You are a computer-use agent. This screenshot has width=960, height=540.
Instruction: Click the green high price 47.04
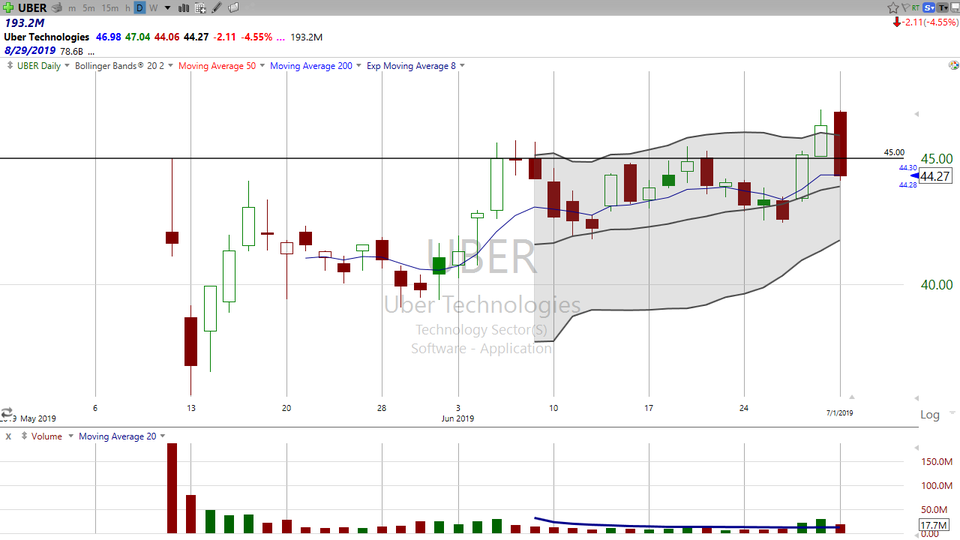point(137,37)
